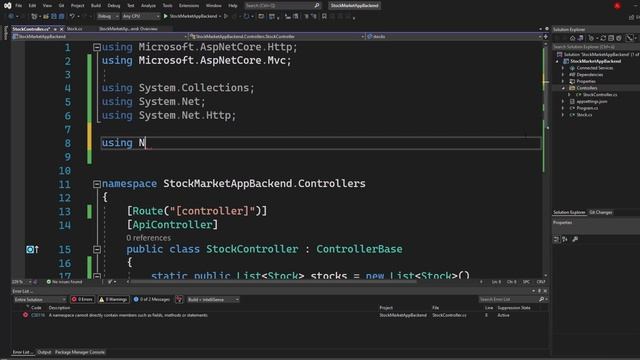The image size is (640, 360).
Task: Open the Any CPU platform dropdown
Action: [x=141, y=16]
